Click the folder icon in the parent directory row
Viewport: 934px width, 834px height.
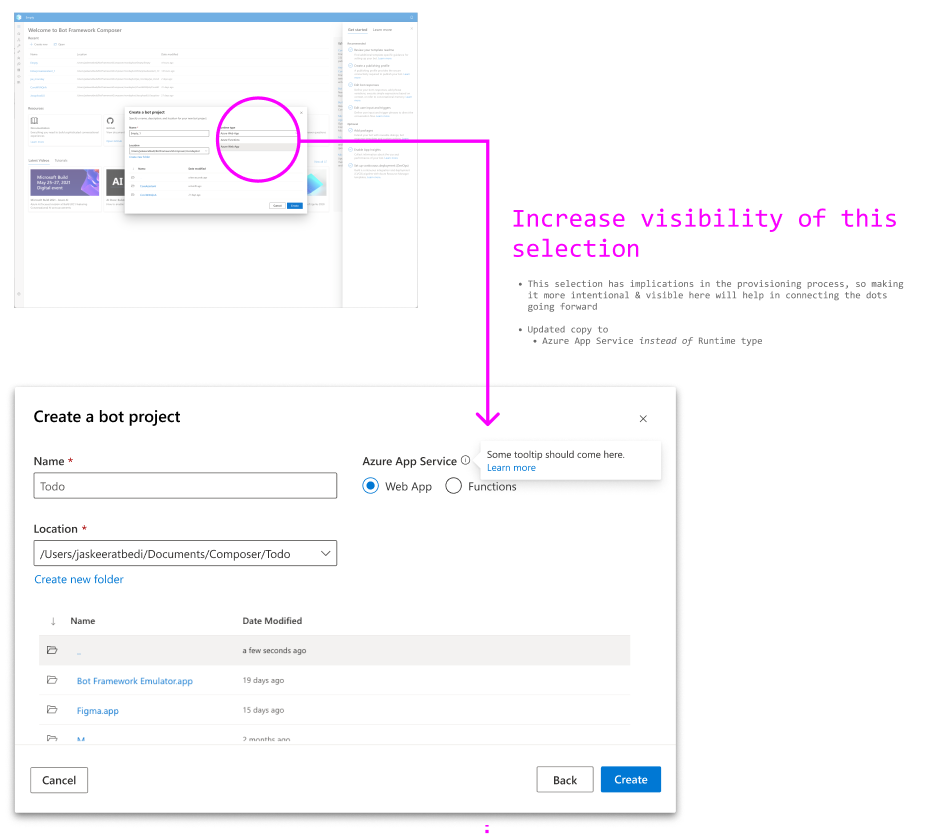52,650
